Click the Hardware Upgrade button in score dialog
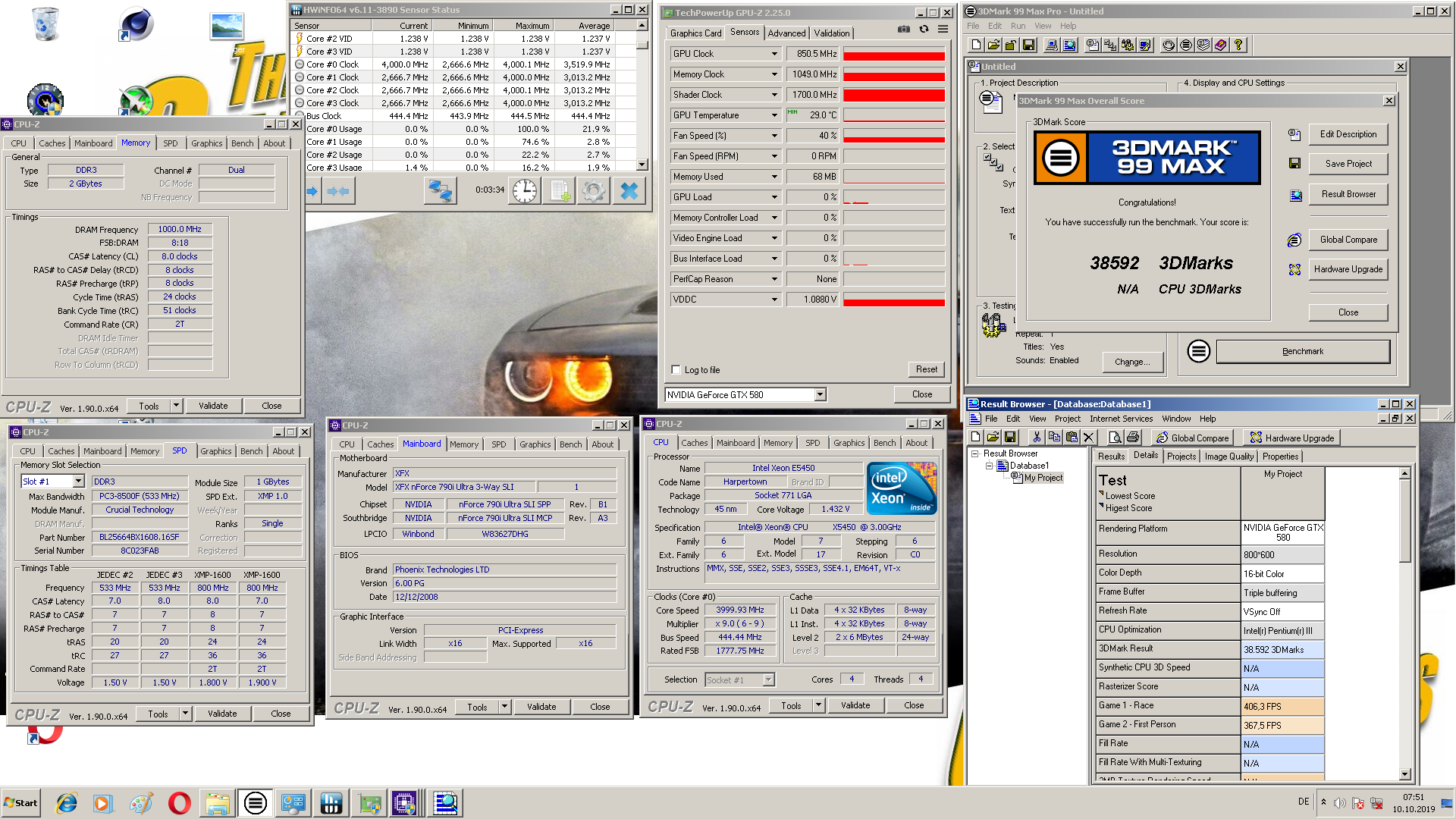Image resolution: width=1456 pixels, height=819 pixels. (1348, 269)
